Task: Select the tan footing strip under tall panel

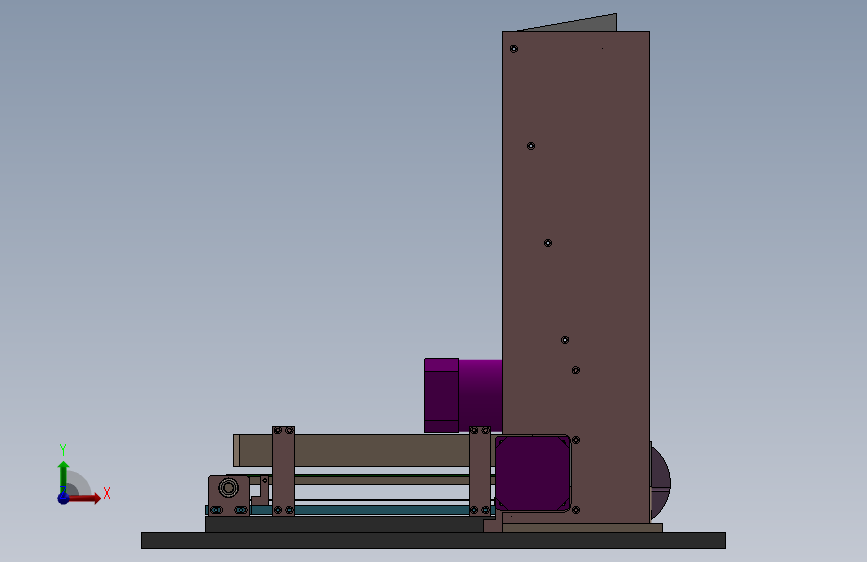Action: [x=582, y=528]
